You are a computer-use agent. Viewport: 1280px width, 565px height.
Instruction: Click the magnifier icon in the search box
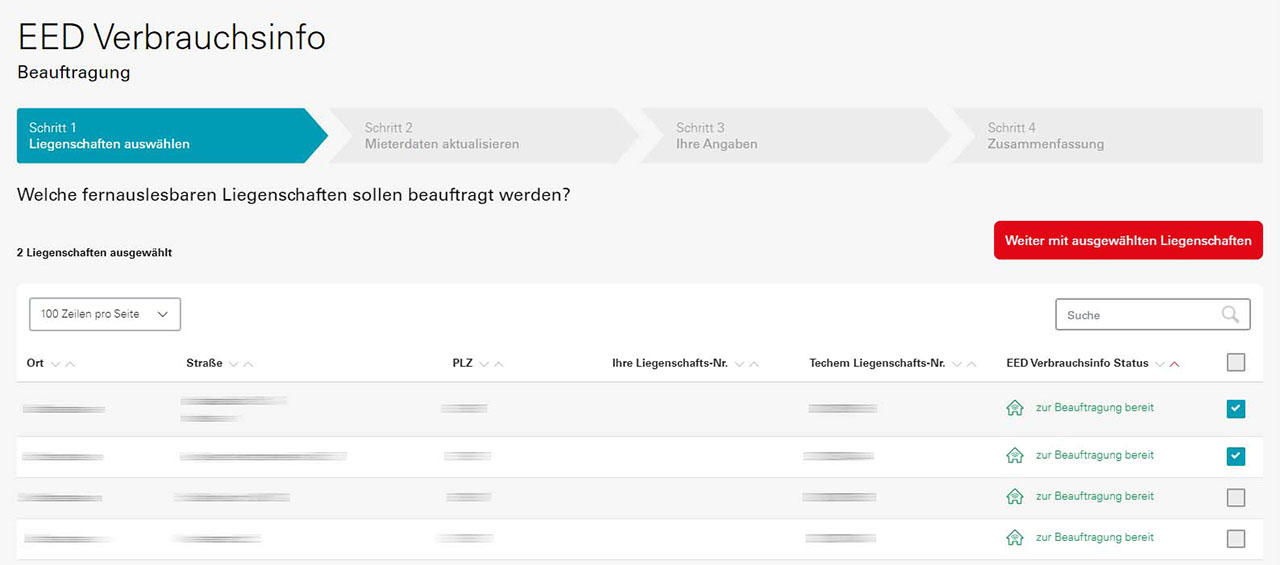(1230, 315)
